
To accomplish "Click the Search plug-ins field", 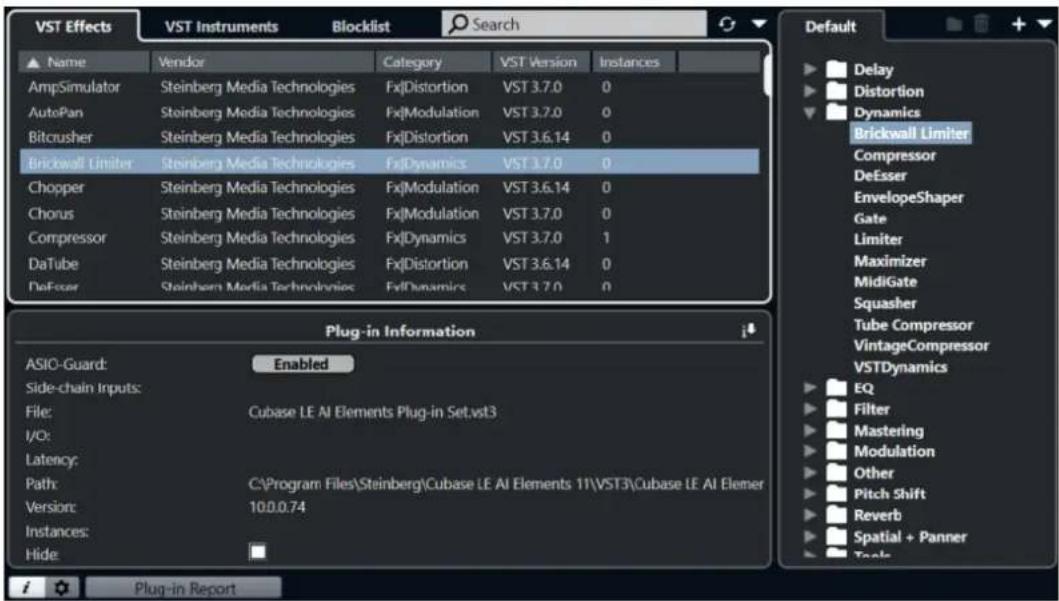I will pos(574,24).
